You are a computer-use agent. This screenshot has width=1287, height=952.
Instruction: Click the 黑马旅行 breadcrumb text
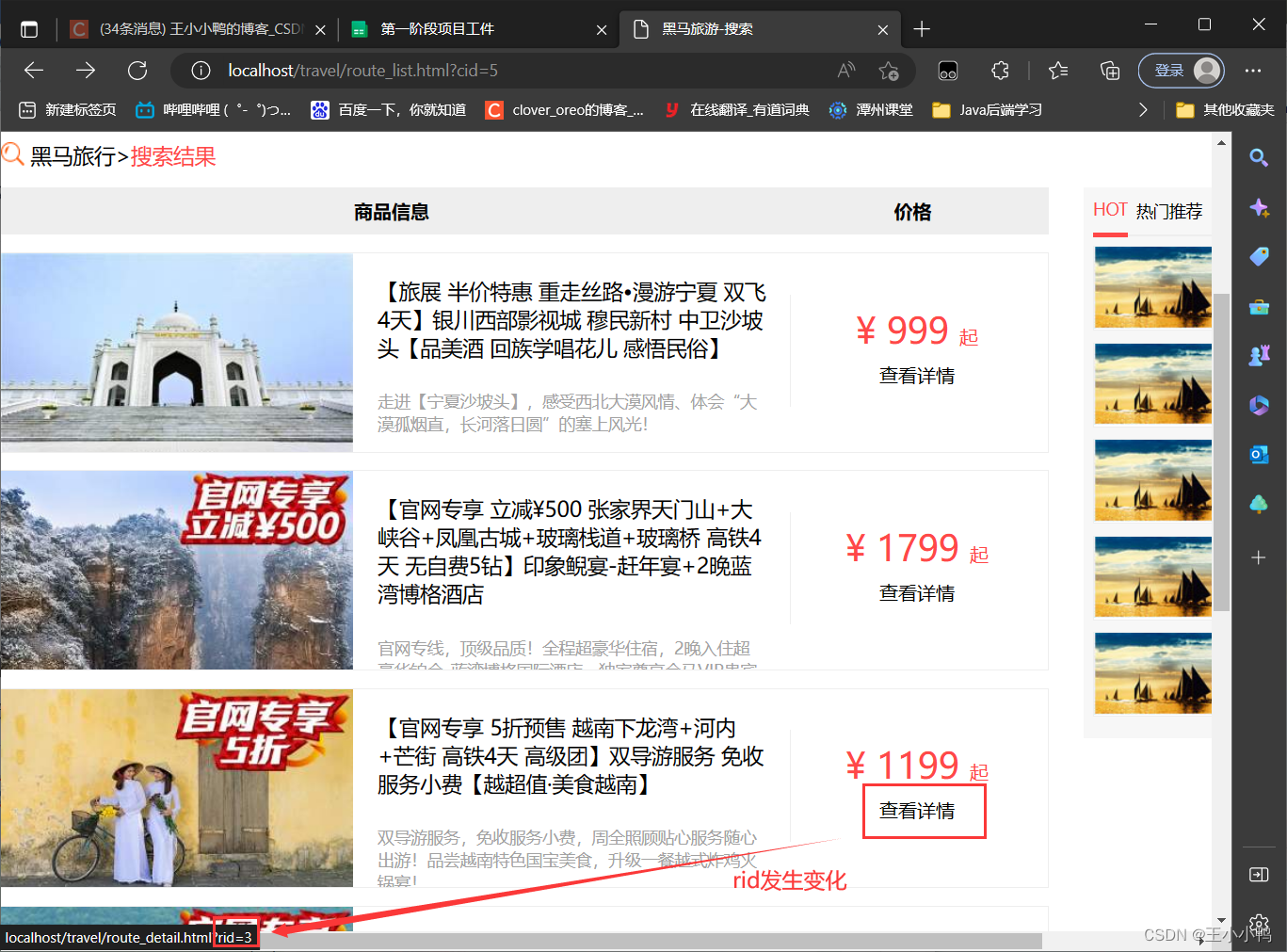[72, 156]
